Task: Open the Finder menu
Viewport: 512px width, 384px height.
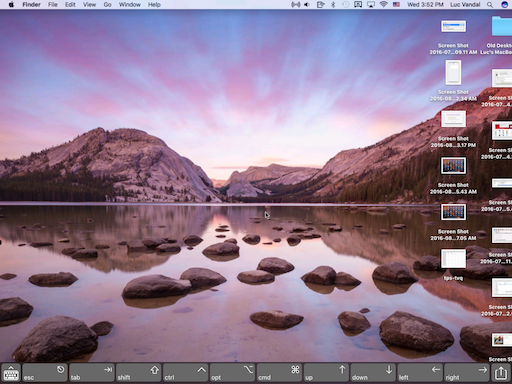Action: tap(31, 5)
